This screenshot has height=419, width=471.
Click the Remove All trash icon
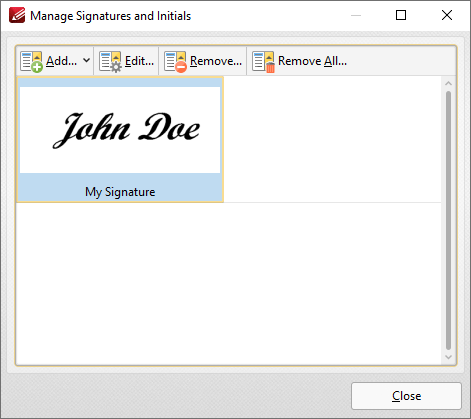click(x=263, y=61)
